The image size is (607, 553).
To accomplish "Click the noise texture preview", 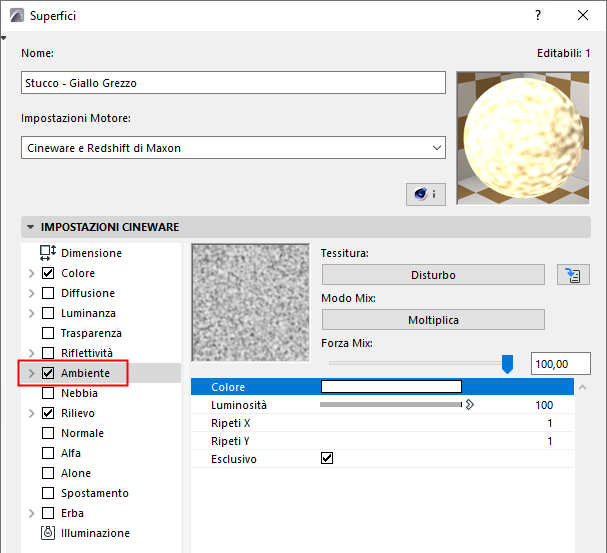I will (250, 303).
